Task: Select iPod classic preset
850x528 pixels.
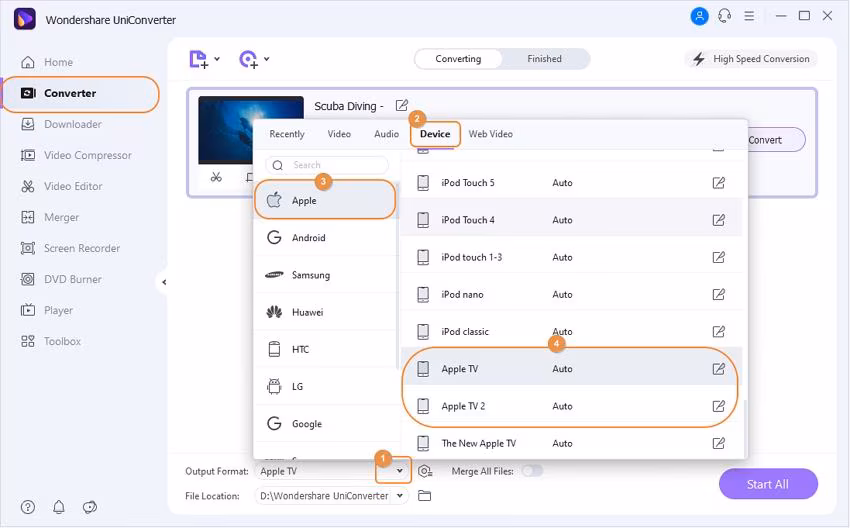Action: click(x=571, y=331)
